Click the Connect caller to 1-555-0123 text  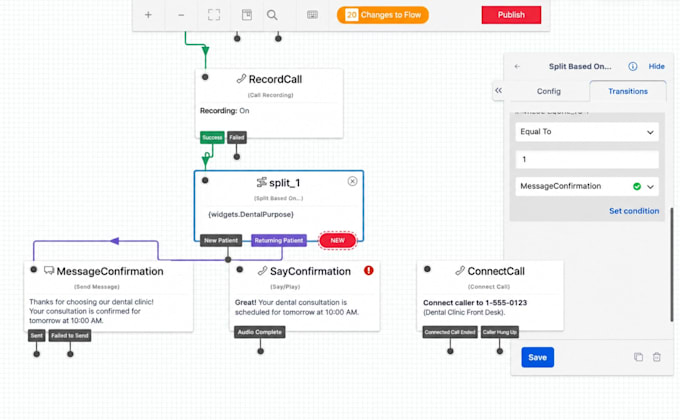coord(475,303)
